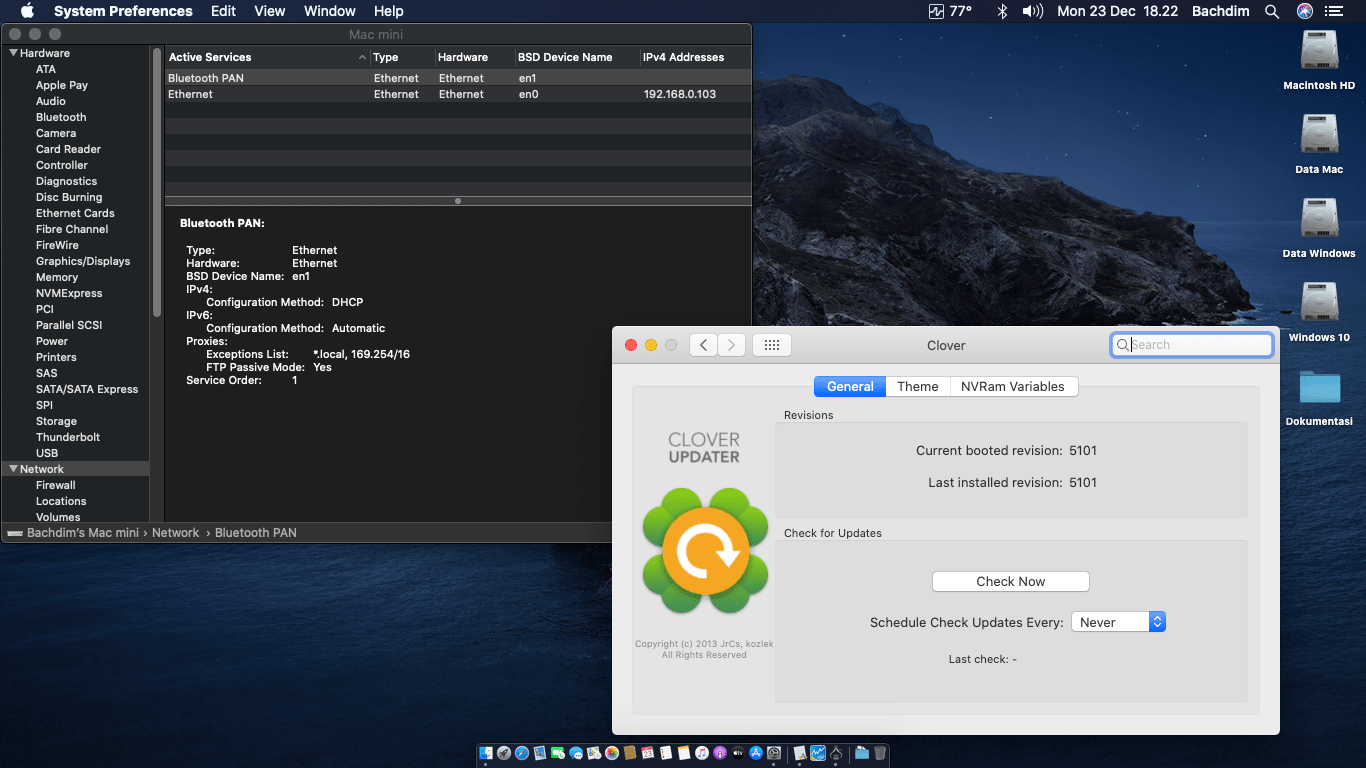Click Bachdim's Mac mini in path bar
This screenshot has width=1366, height=768.
[x=83, y=533]
